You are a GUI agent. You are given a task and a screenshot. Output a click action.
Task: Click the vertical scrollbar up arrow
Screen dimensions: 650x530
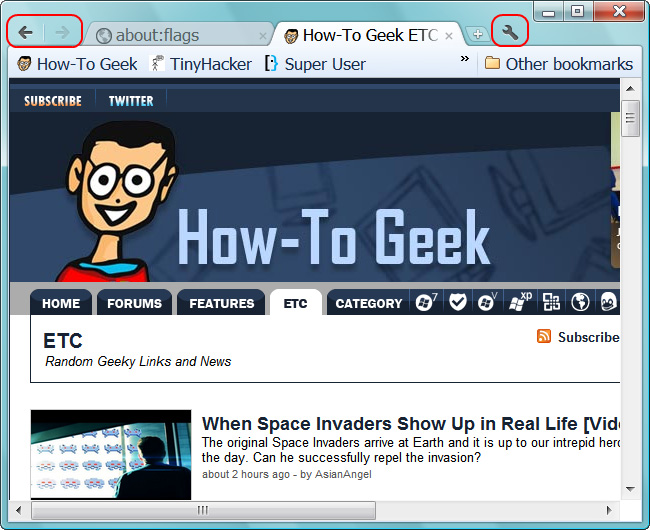(631, 88)
